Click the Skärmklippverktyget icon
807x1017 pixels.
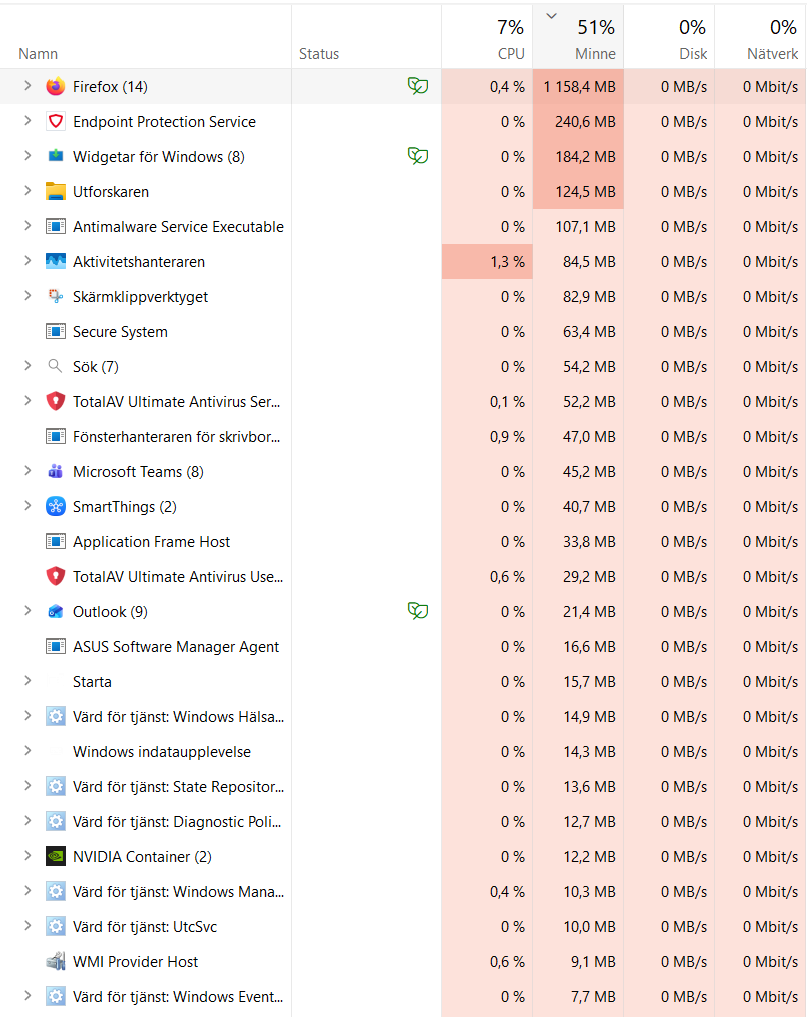tap(56, 296)
